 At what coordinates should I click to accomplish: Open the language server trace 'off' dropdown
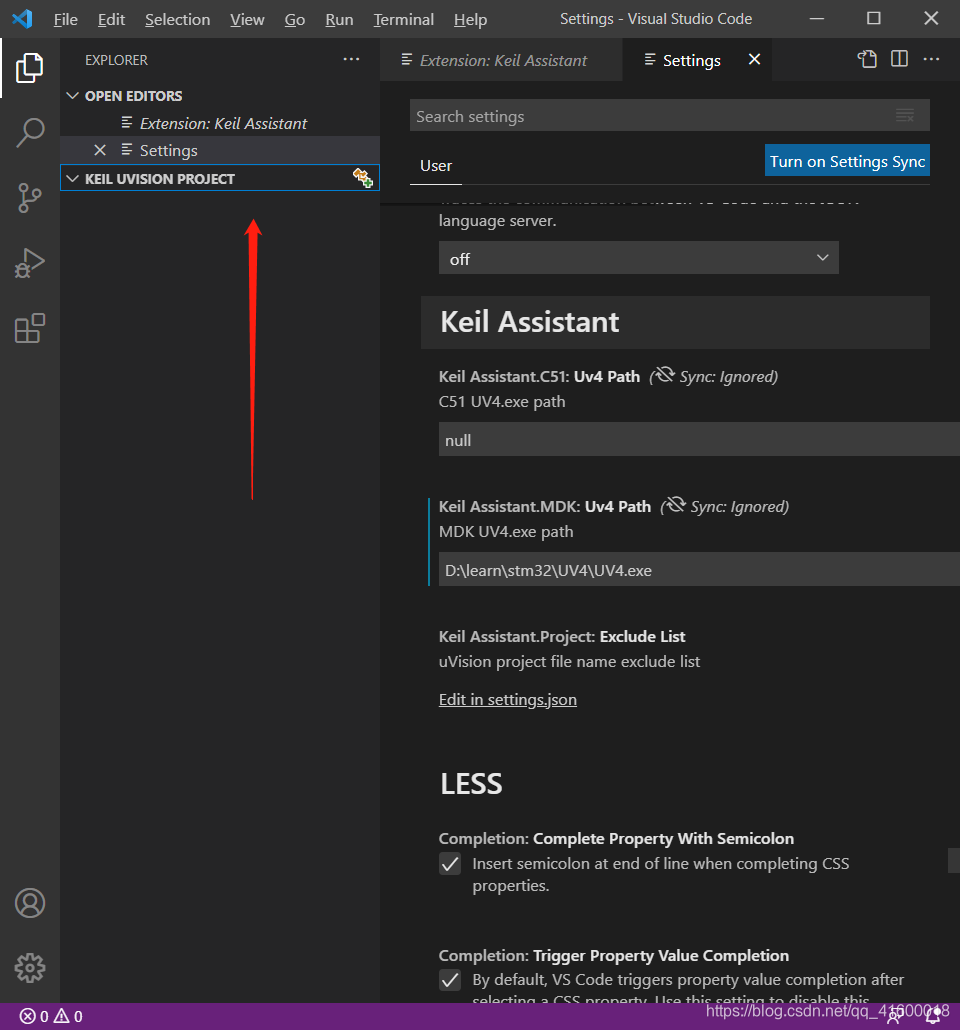click(x=639, y=258)
